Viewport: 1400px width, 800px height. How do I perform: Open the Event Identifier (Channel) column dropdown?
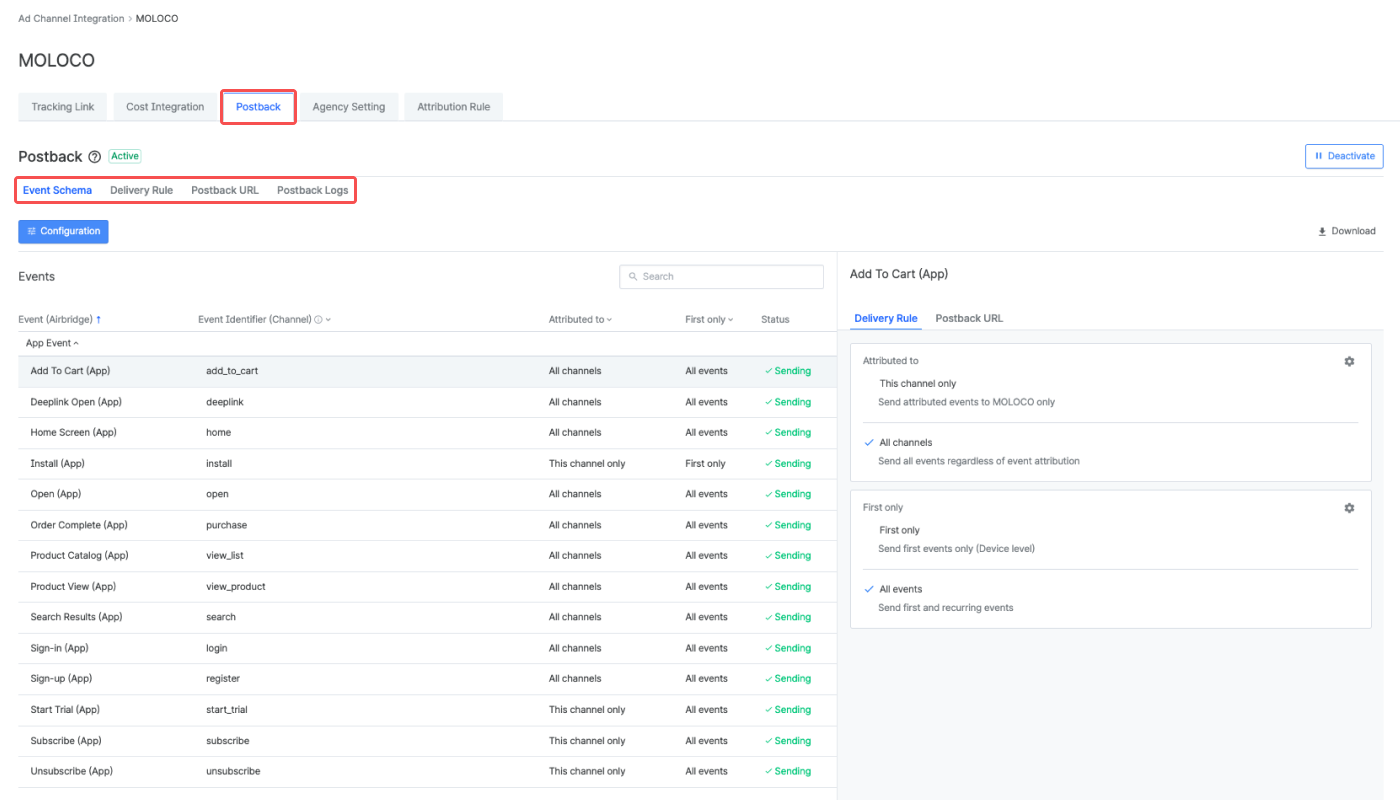328,320
